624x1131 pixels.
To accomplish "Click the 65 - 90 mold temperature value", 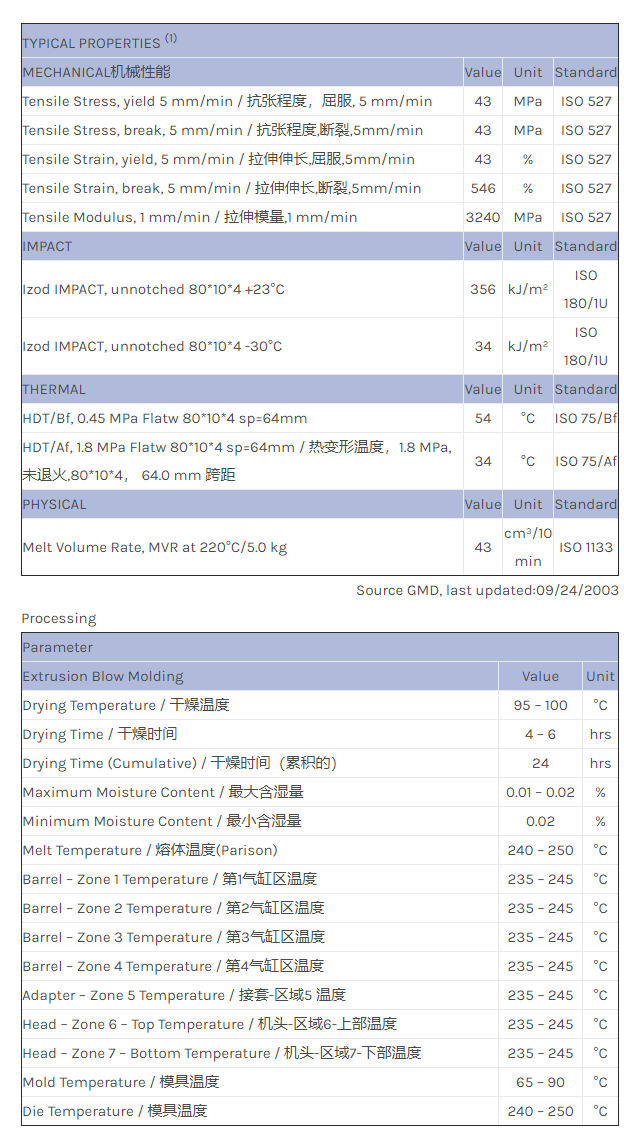I will pyautogui.click(x=540, y=1082).
